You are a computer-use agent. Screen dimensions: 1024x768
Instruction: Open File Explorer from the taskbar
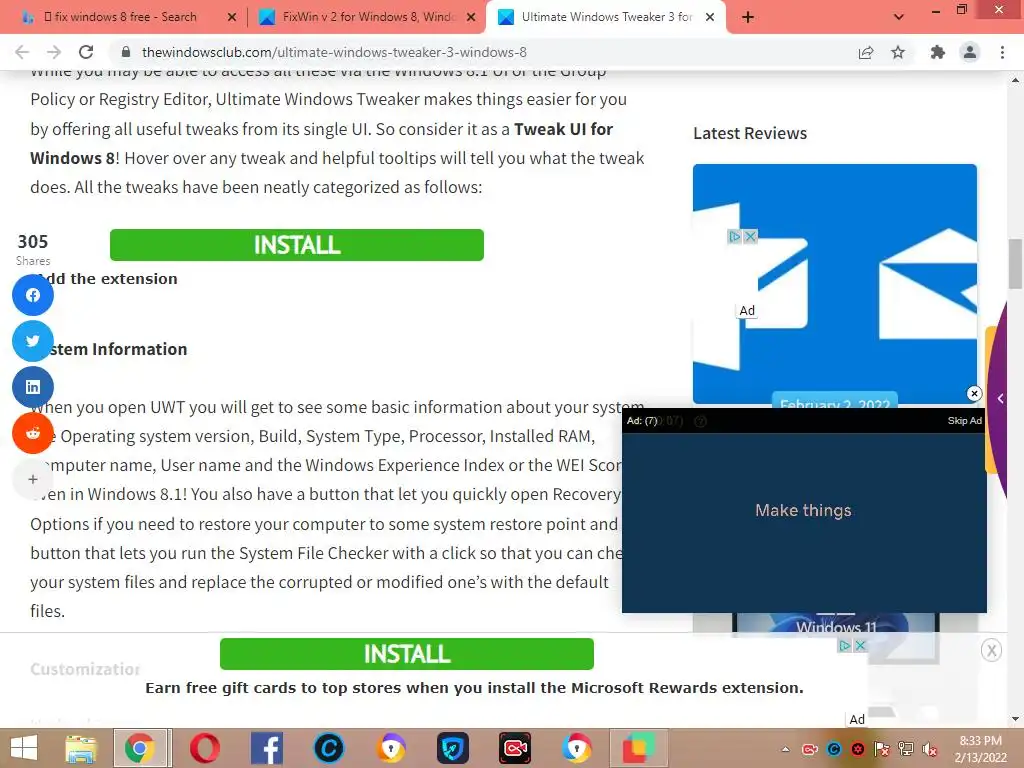[x=82, y=748]
